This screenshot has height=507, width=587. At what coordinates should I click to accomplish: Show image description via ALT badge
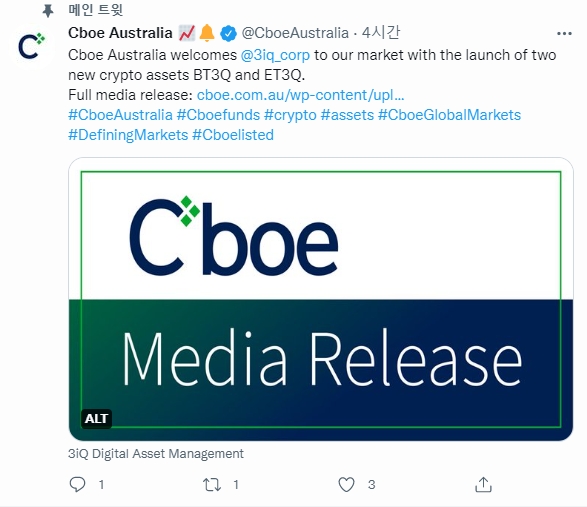click(96, 418)
